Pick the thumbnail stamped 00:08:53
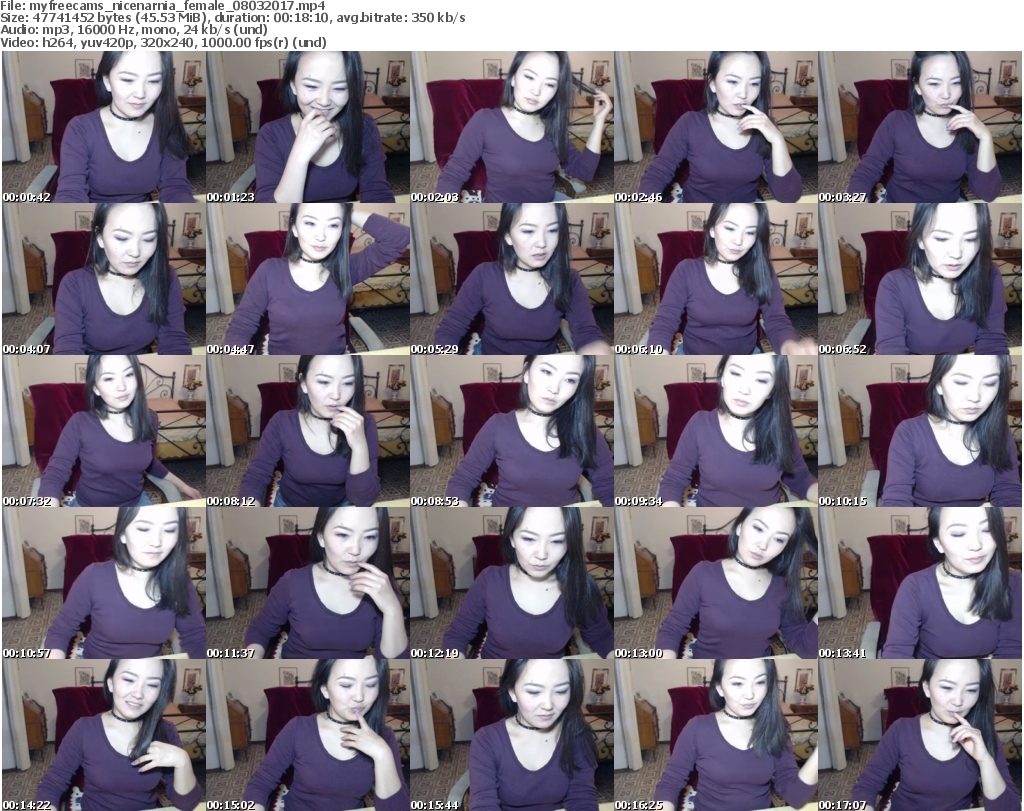This screenshot has height=811, width=1024. pos(512,431)
